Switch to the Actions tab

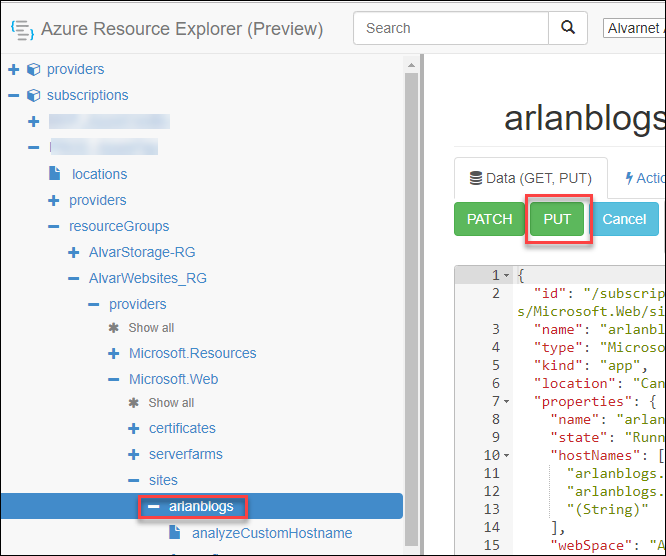(644, 178)
